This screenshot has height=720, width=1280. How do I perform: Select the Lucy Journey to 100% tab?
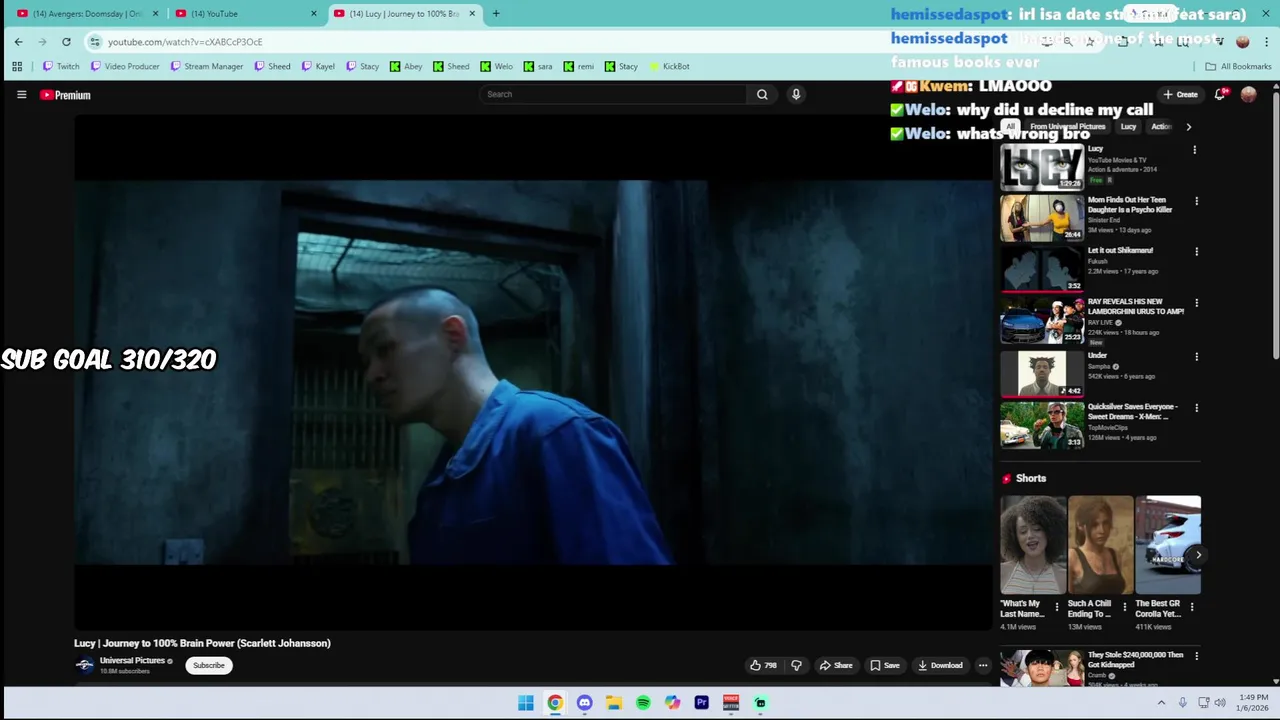click(405, 14)
